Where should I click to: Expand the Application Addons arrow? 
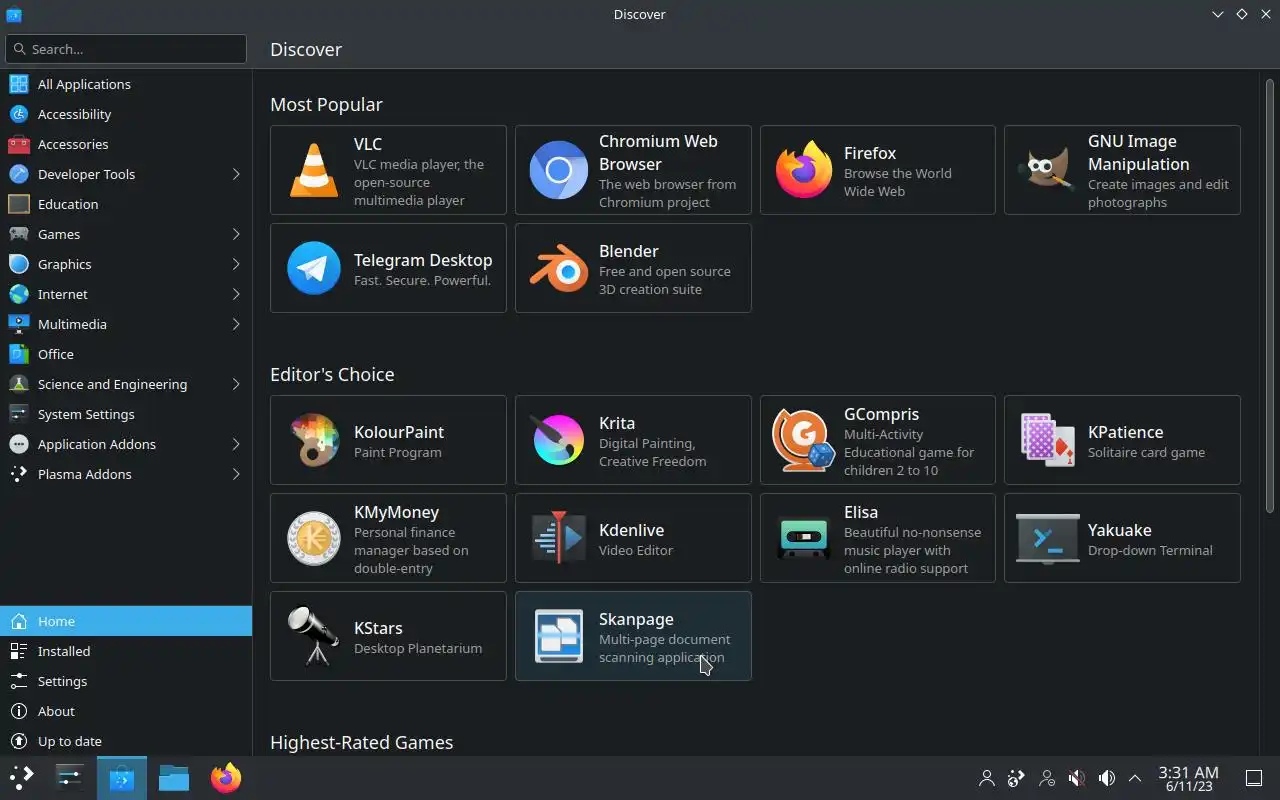click(x=236, y=444)
